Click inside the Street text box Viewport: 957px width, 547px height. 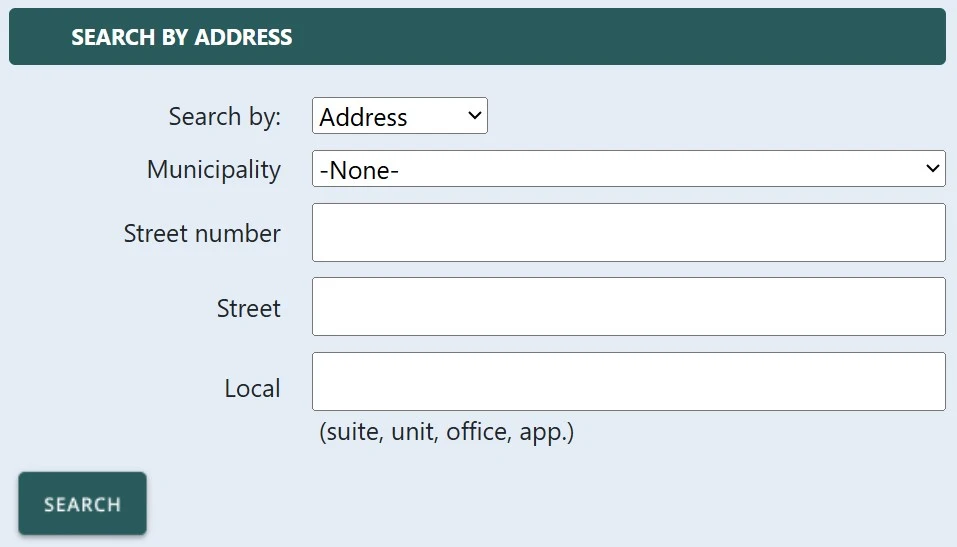click(627, 307)
